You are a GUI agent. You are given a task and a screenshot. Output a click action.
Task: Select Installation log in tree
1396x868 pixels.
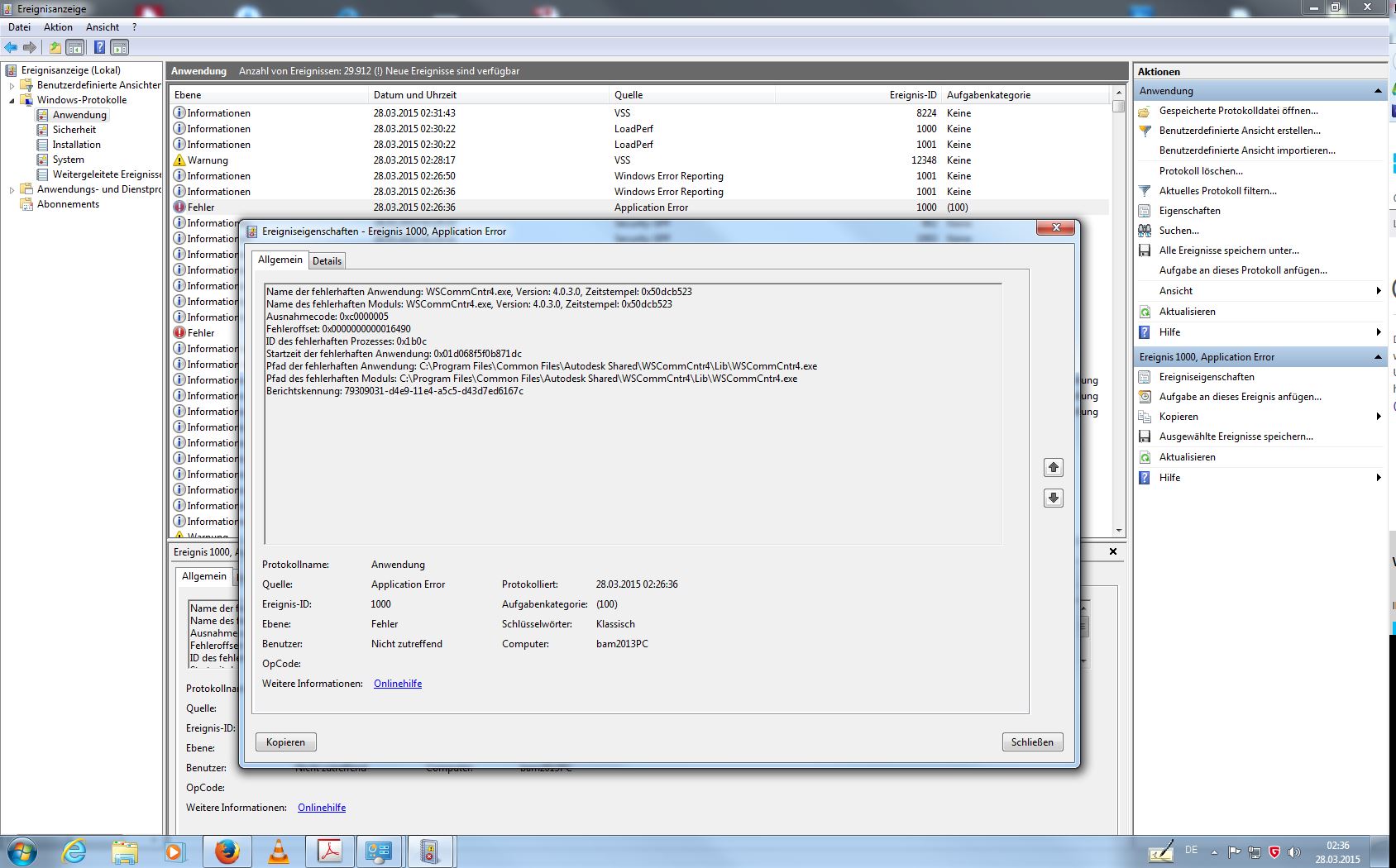pyautogui.click(x=76, y=145)
